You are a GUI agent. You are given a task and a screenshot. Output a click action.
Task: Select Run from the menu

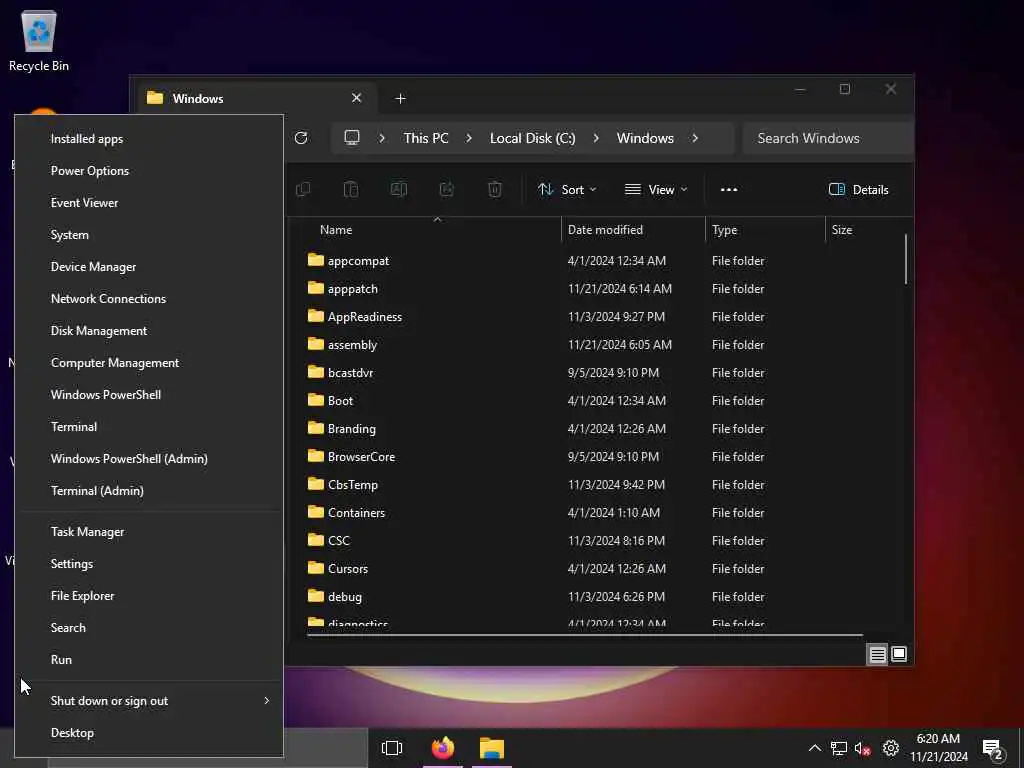click(x=149, y=660)
